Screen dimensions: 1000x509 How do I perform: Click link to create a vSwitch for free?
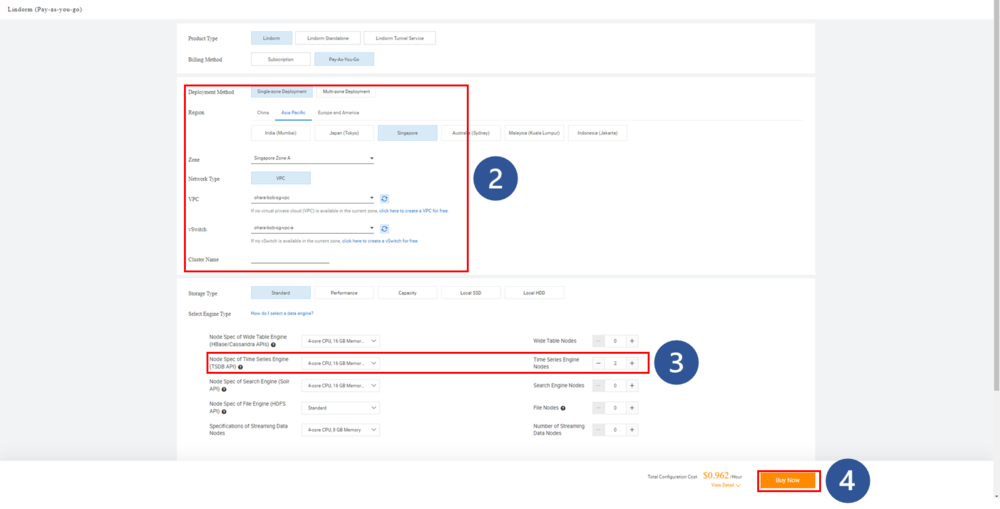(x=380, y=241)
